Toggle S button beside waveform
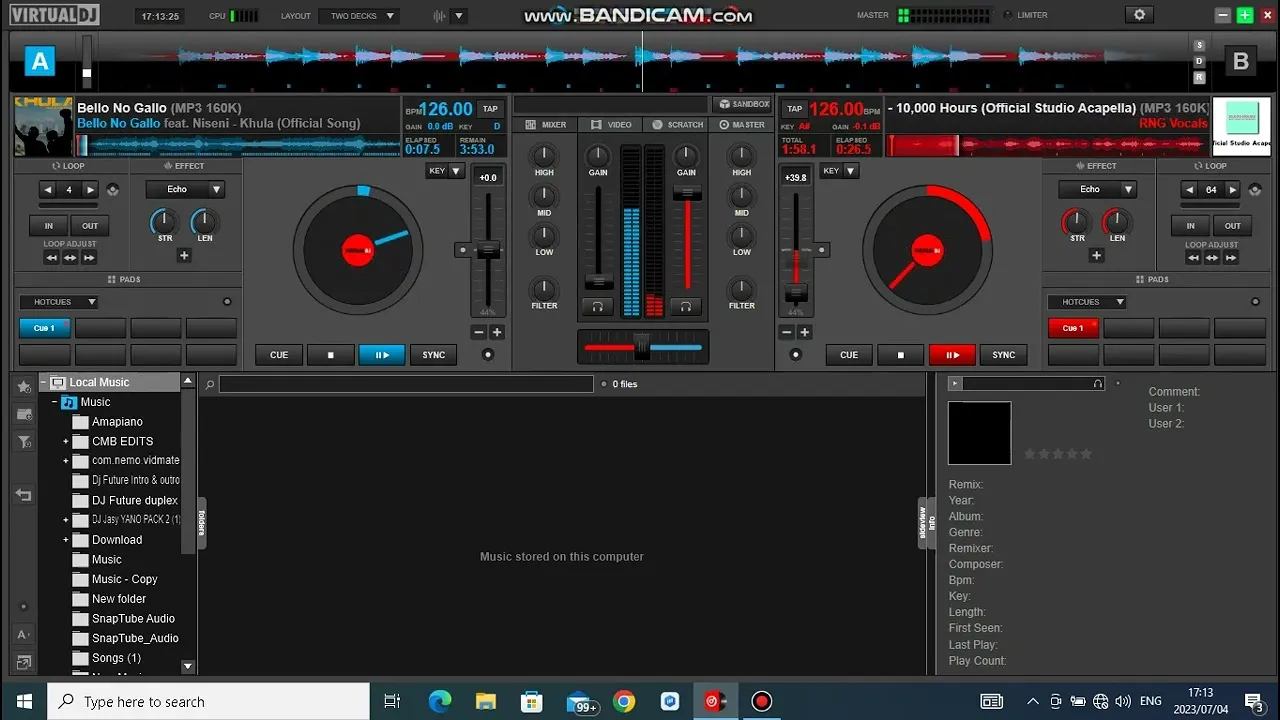The width and height of the screenshot is (1280, 720). click(1200, 45)
